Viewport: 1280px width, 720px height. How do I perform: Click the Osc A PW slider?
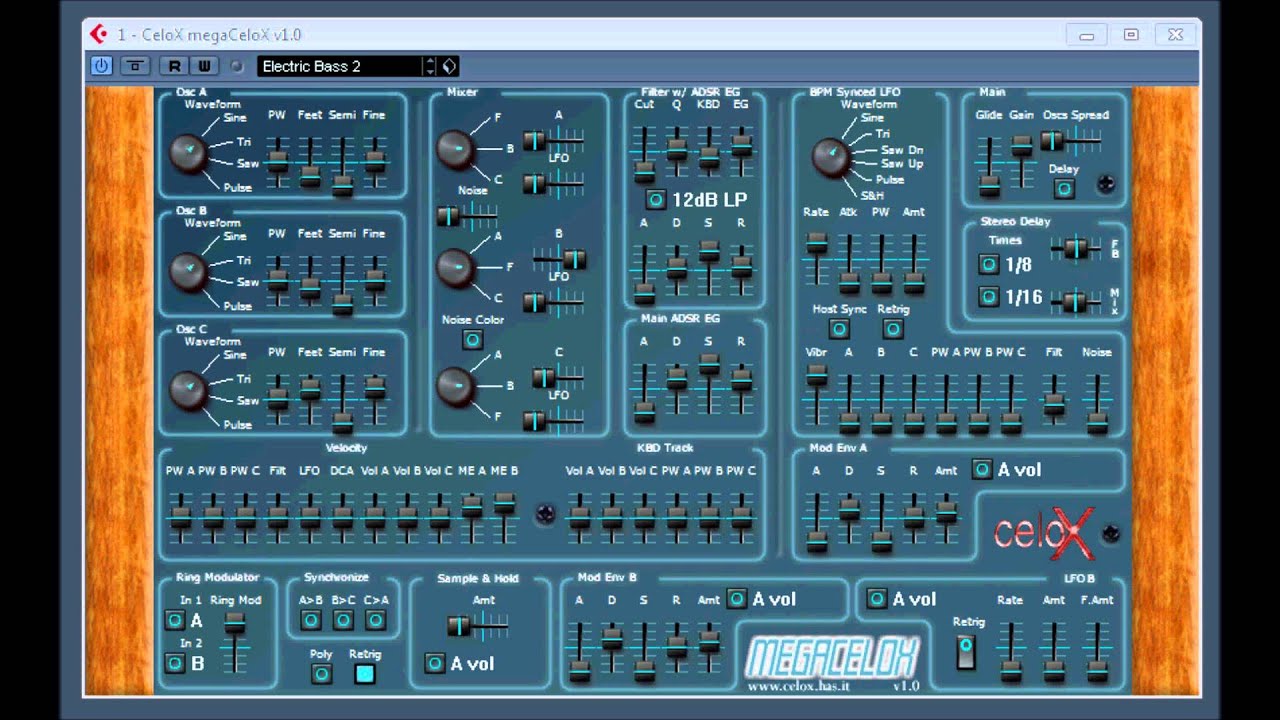tap(277, 160)
